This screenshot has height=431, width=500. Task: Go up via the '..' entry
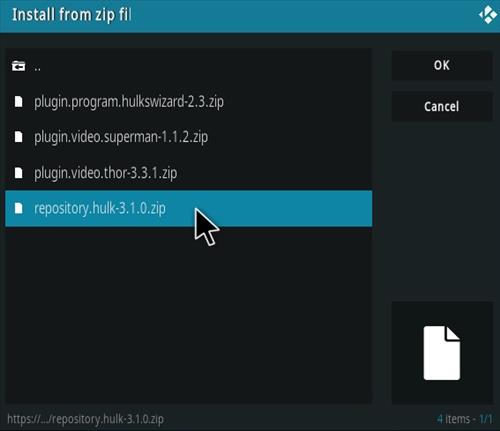point(189,66)
